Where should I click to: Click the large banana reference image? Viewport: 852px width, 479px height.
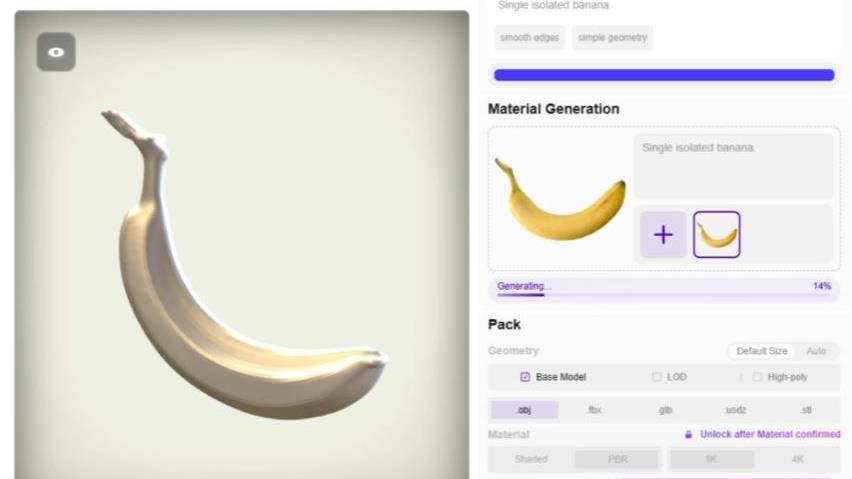[x=560, y=199]
